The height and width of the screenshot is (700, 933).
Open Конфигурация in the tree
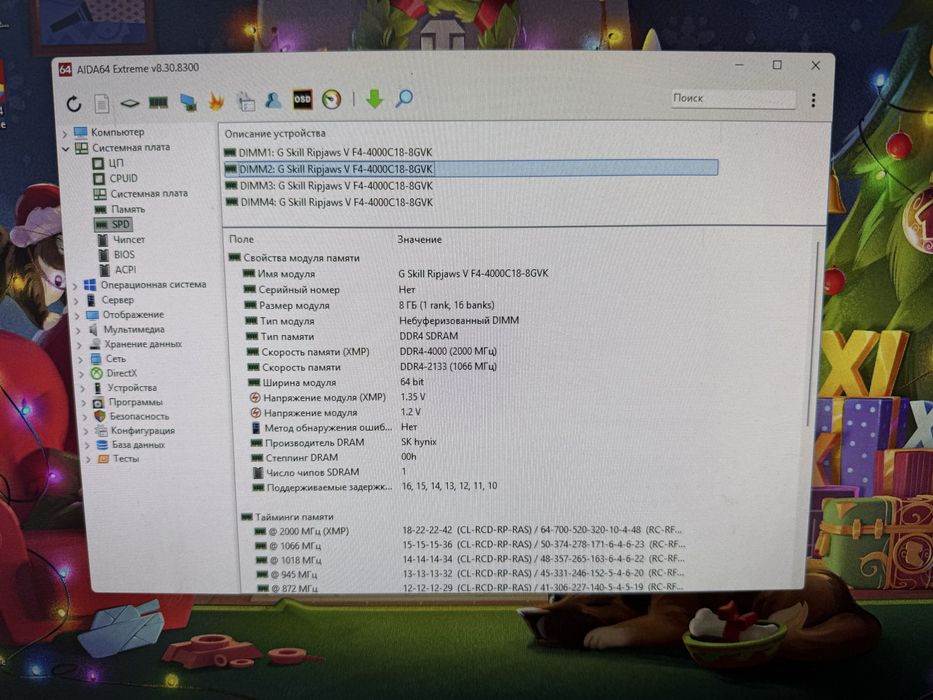coord(143,431)
